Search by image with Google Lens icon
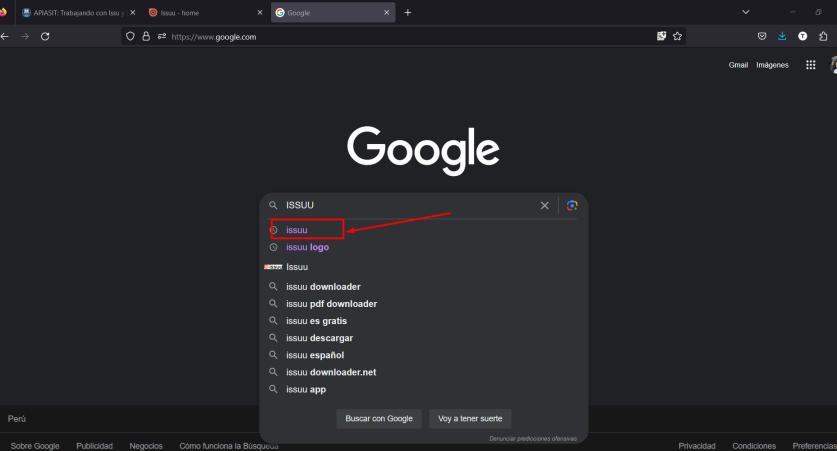 click(572, 205)
